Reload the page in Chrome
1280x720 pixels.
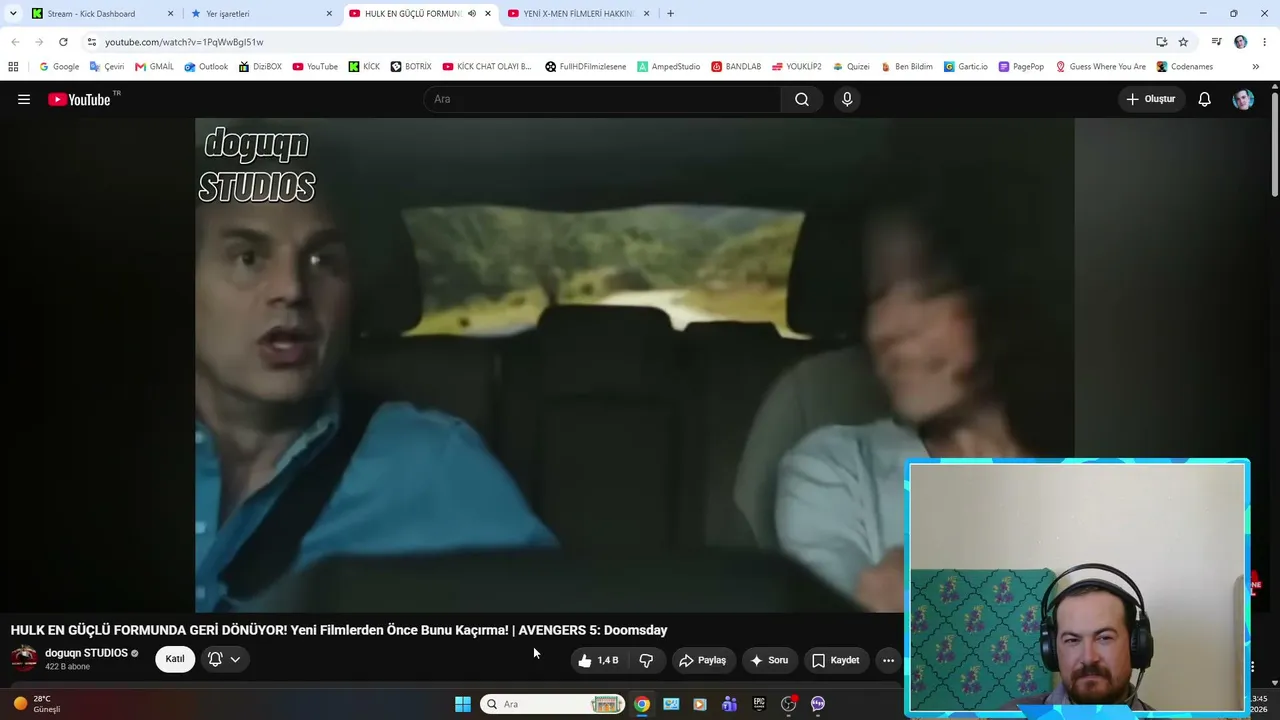[x=63, y=42]
